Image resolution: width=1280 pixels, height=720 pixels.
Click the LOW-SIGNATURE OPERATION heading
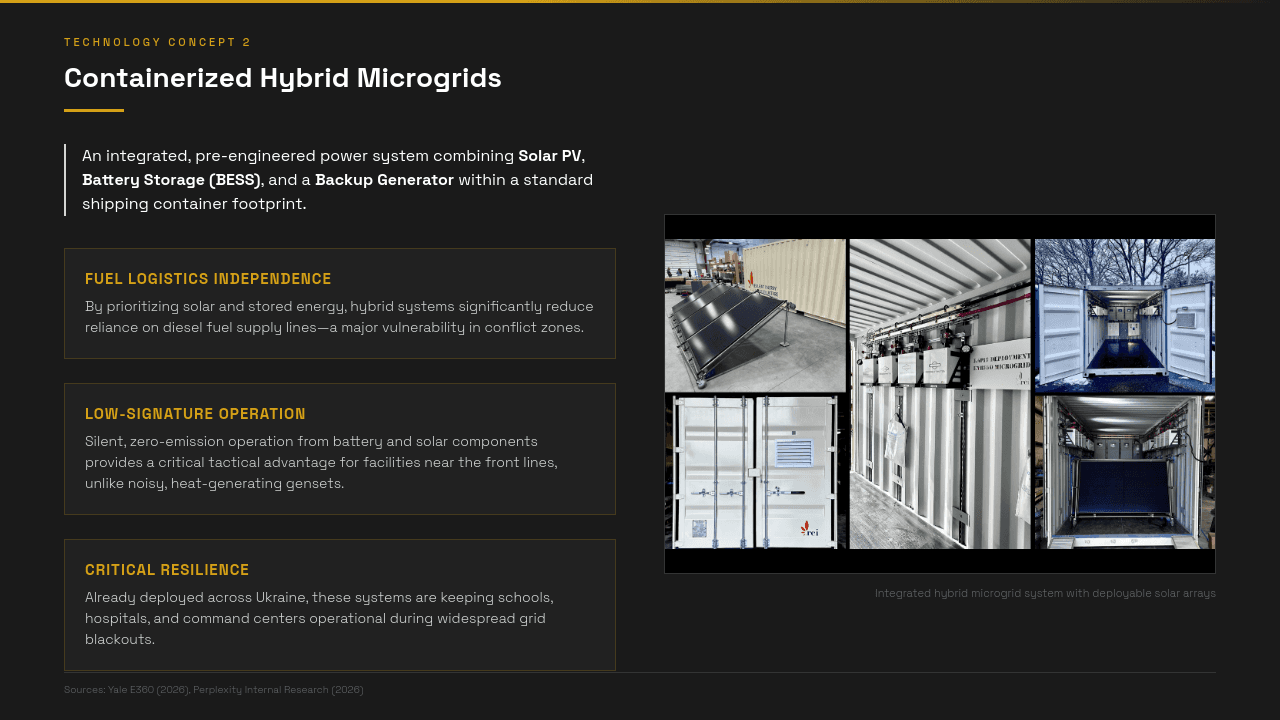click(x=196, y=413)
